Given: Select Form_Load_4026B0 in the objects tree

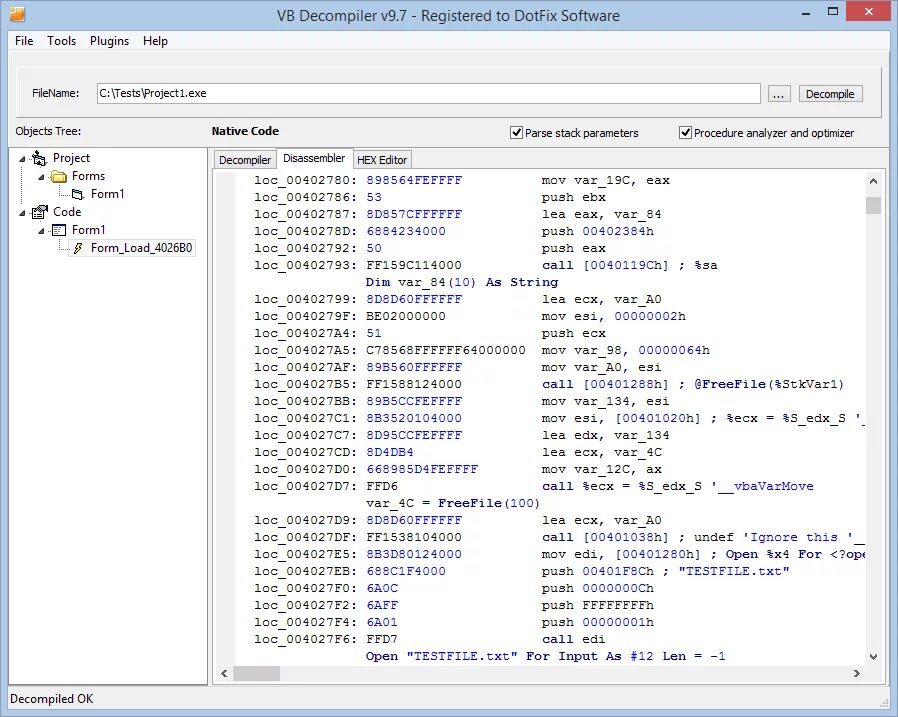Looking at the screenshot, I should coord(141,248).
